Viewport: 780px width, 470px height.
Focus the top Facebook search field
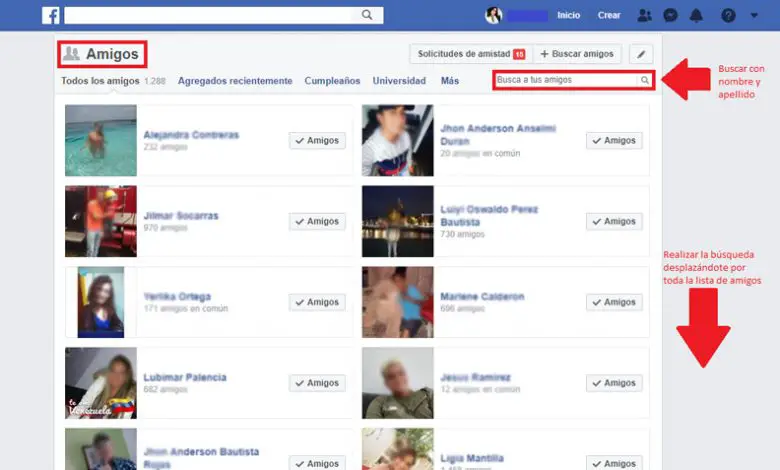point(224,15)
